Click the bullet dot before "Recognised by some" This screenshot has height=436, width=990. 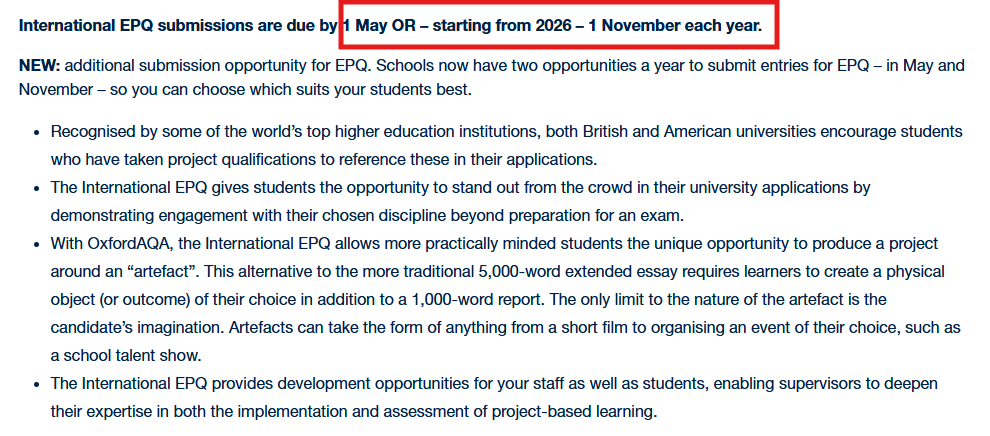[x=36, y=132]
